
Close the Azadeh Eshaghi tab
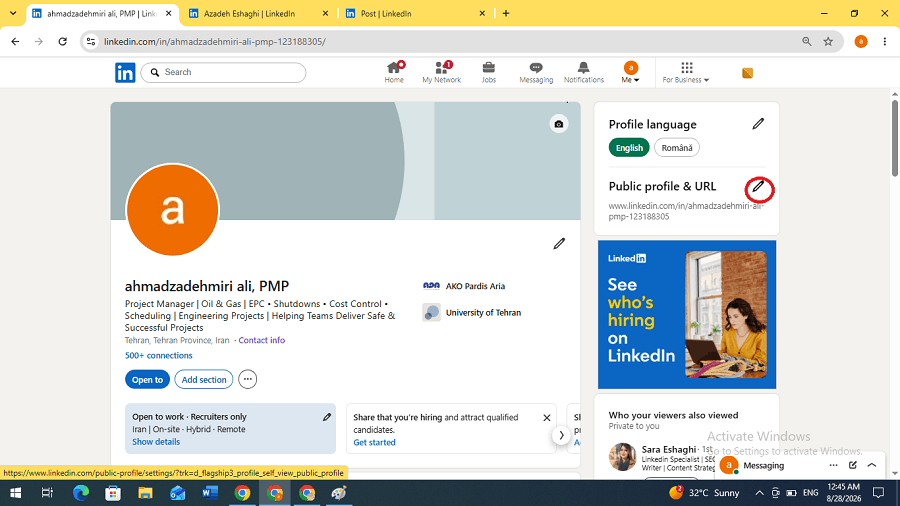(325, 13)
